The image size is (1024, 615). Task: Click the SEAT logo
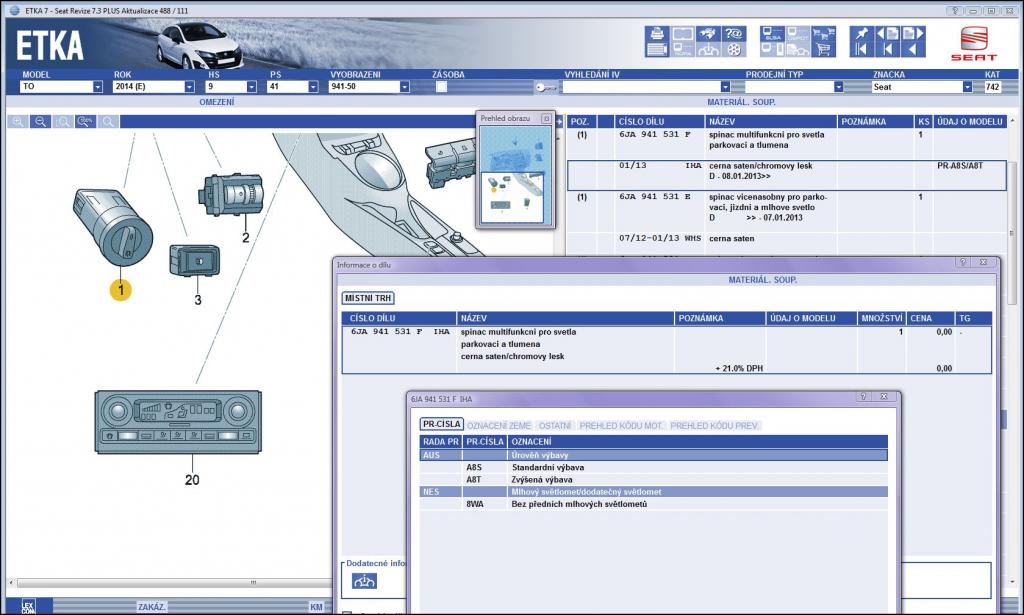coord(974,43)
